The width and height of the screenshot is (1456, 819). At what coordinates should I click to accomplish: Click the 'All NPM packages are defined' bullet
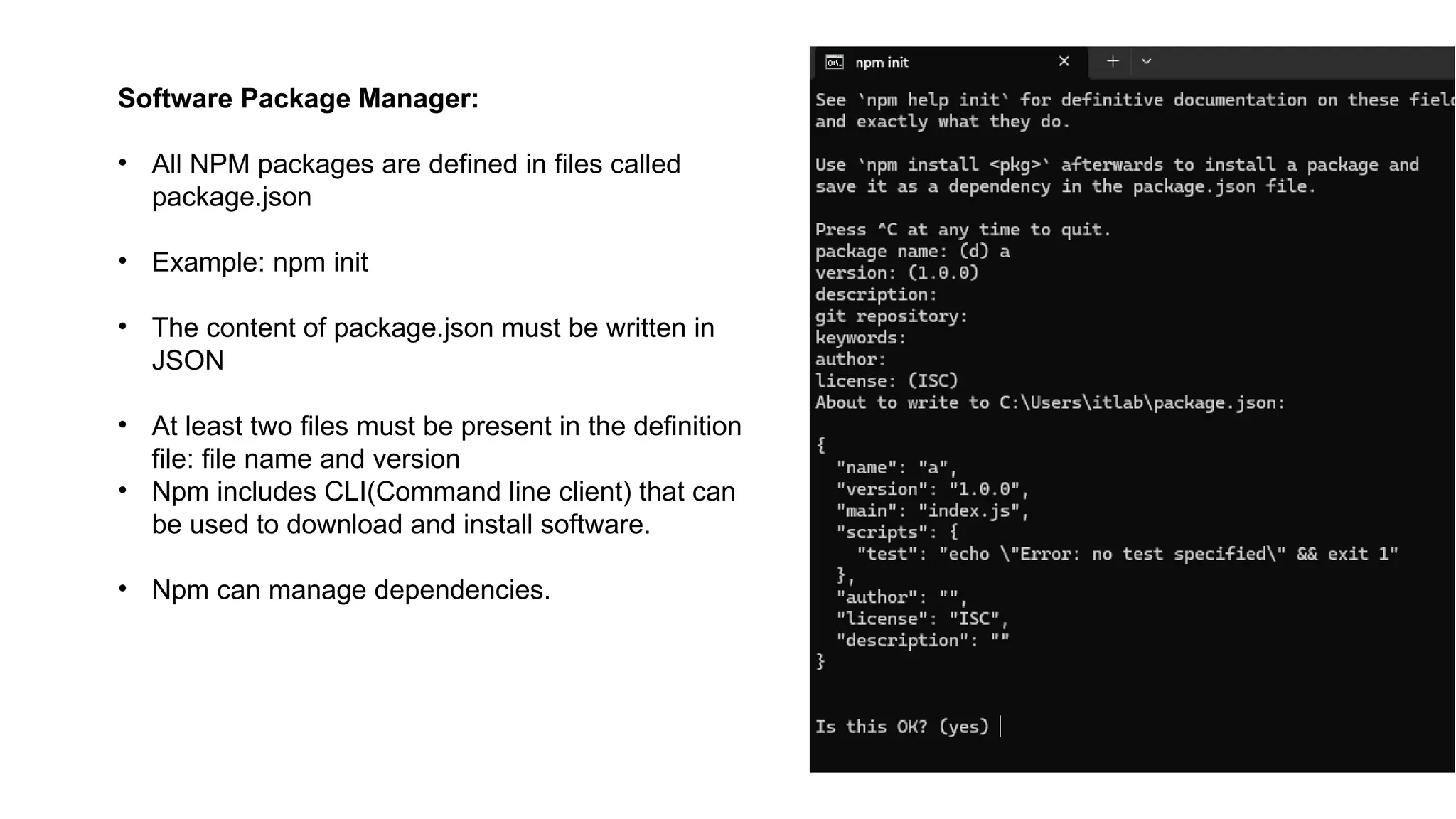(x=416, y=181)
